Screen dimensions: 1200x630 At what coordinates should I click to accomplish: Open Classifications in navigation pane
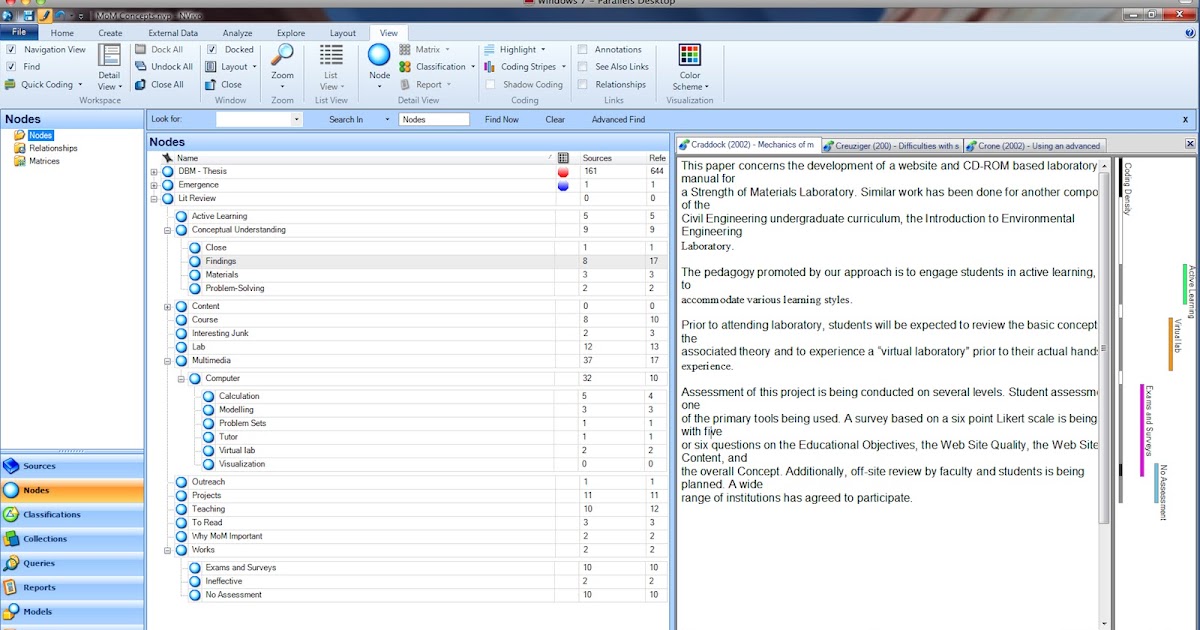(x=72, y=515)
